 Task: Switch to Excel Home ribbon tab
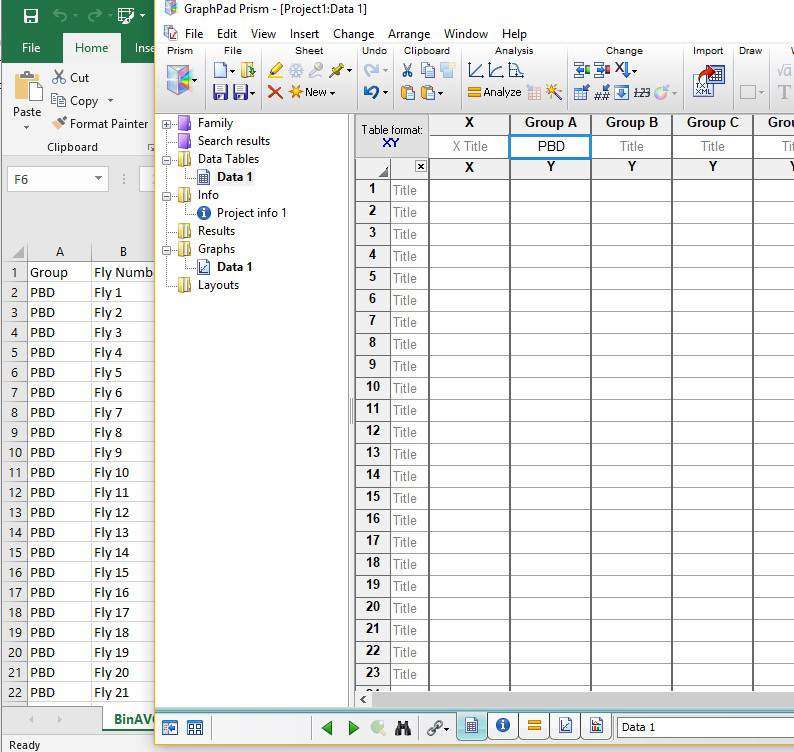[92, 48]
